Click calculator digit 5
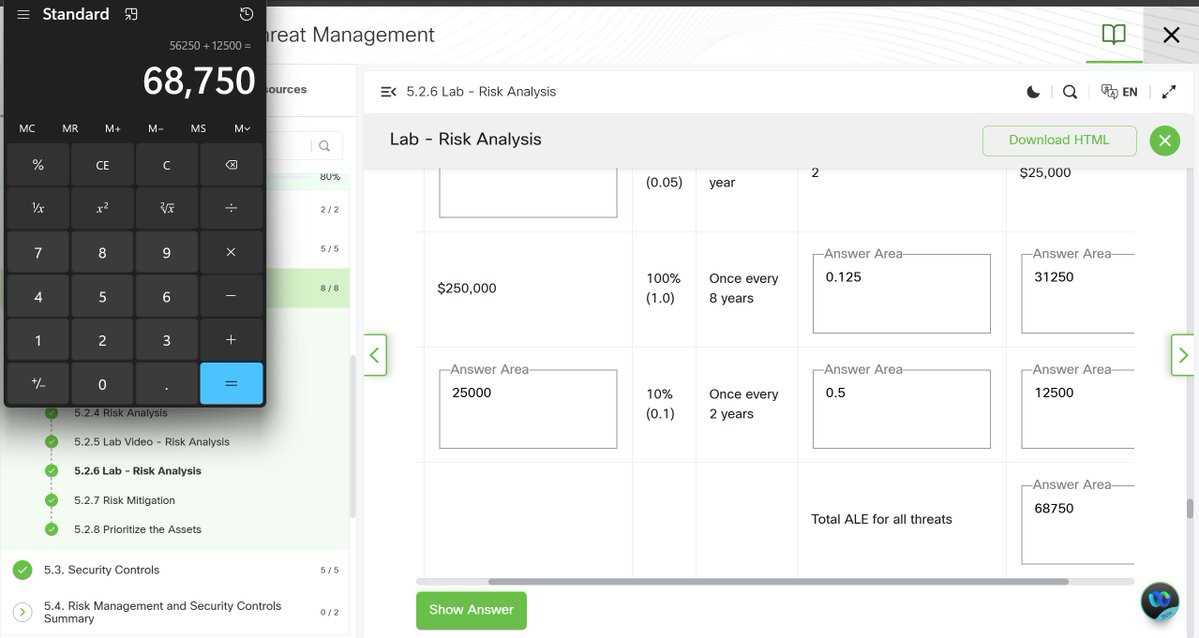1199x638 pixels. pos(102,296)
